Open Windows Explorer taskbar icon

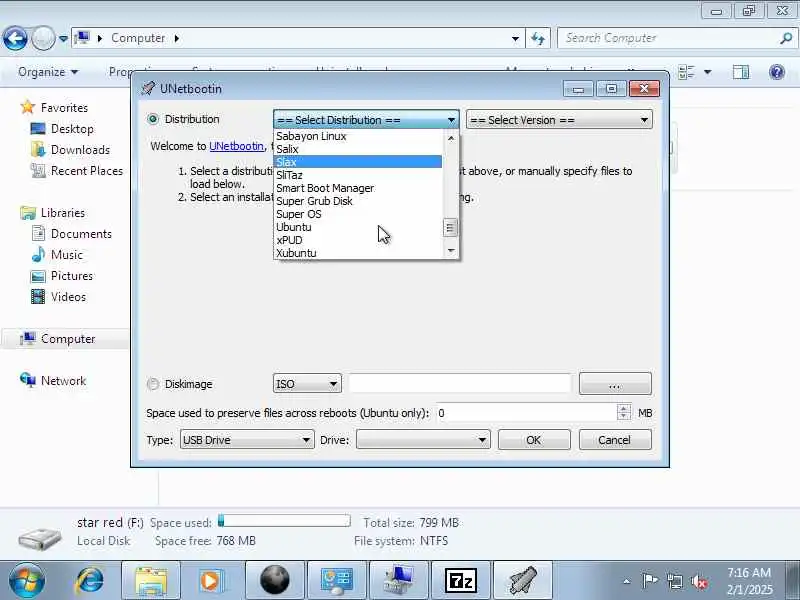[x=151, y=581]
